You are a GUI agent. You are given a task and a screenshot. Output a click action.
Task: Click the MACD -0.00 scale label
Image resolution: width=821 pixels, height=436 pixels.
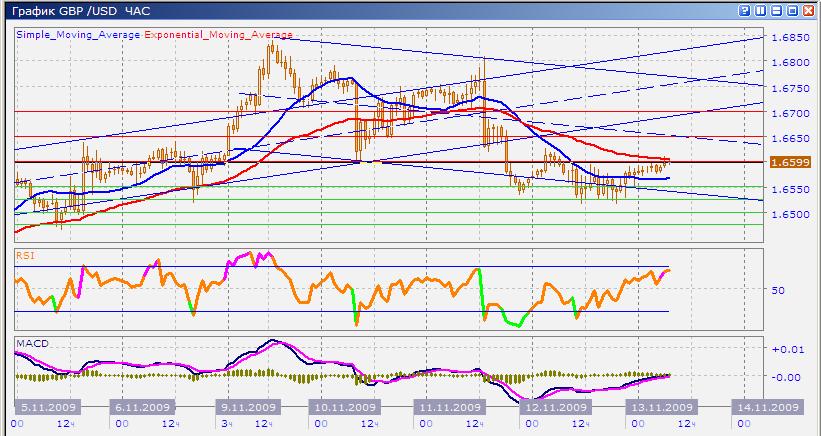(787, 377)
